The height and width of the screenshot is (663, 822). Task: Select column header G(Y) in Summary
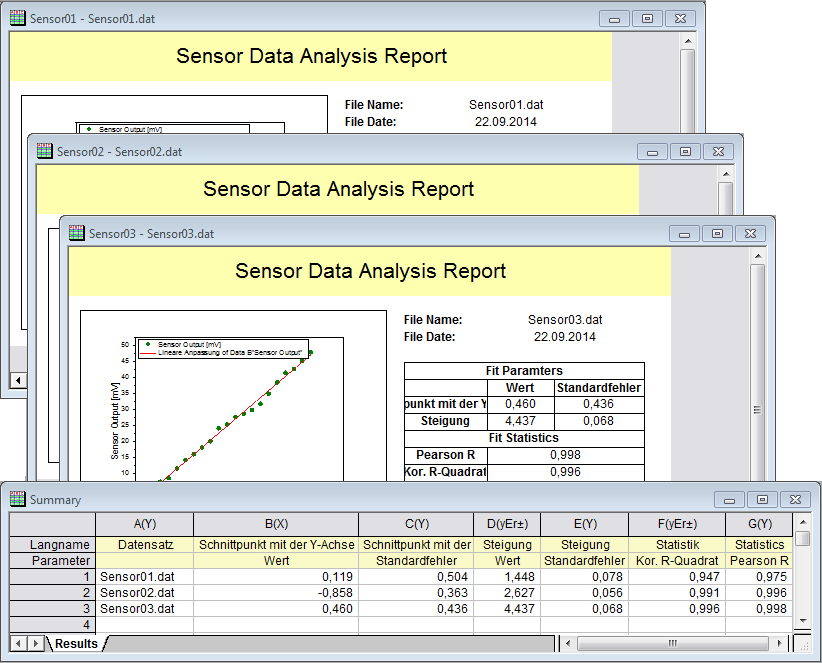(759, 524)
